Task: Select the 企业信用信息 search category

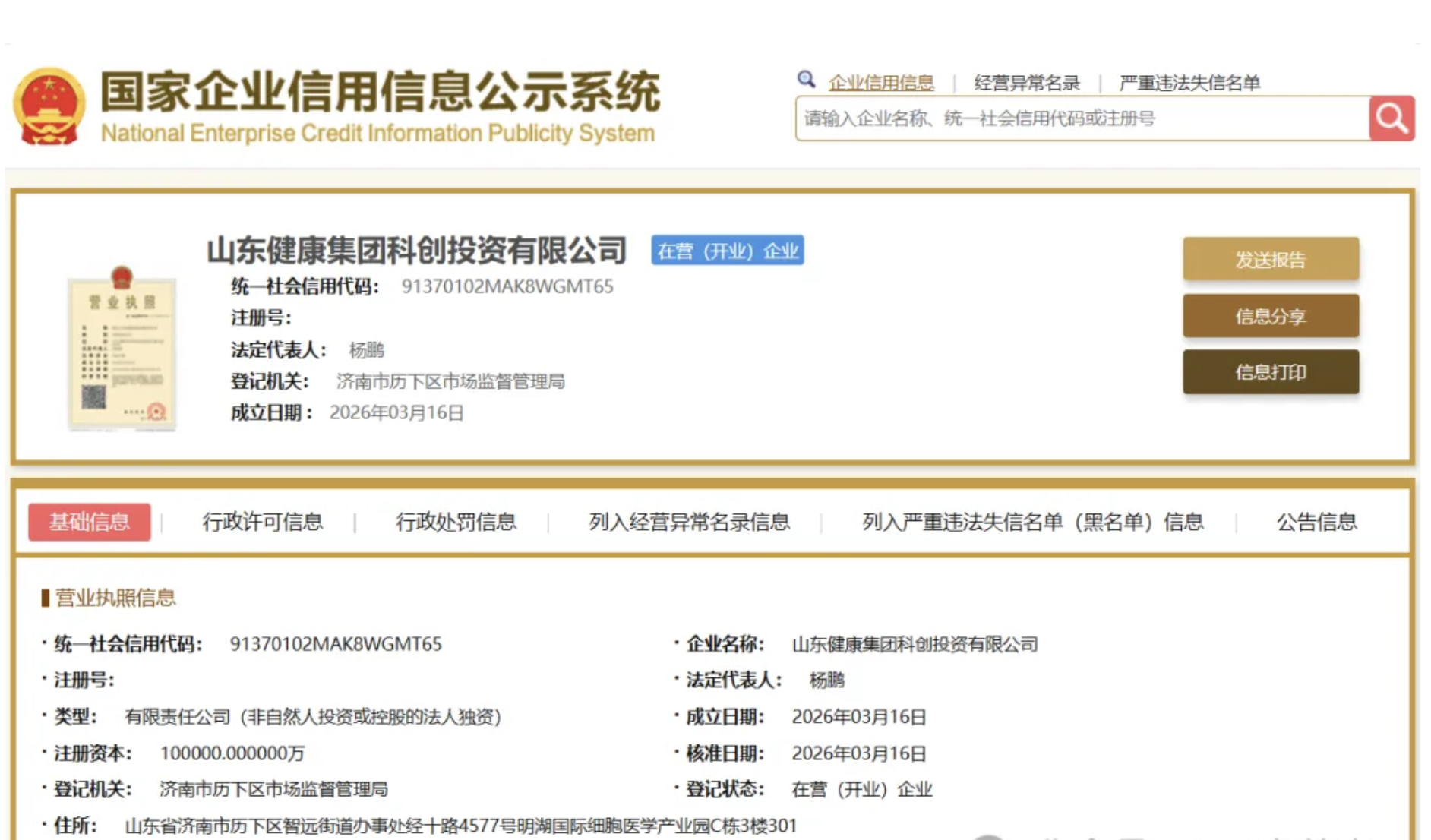Action: 881,83
